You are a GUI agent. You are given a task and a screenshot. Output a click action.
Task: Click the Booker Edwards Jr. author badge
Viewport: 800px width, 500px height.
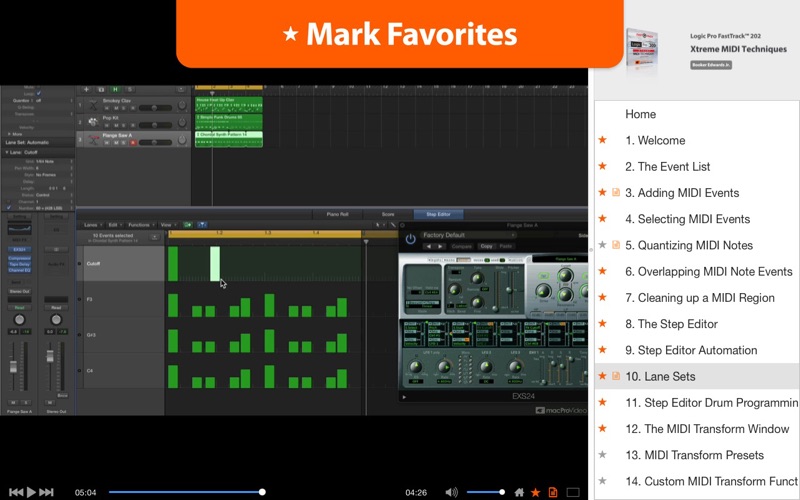coord(711,65)
